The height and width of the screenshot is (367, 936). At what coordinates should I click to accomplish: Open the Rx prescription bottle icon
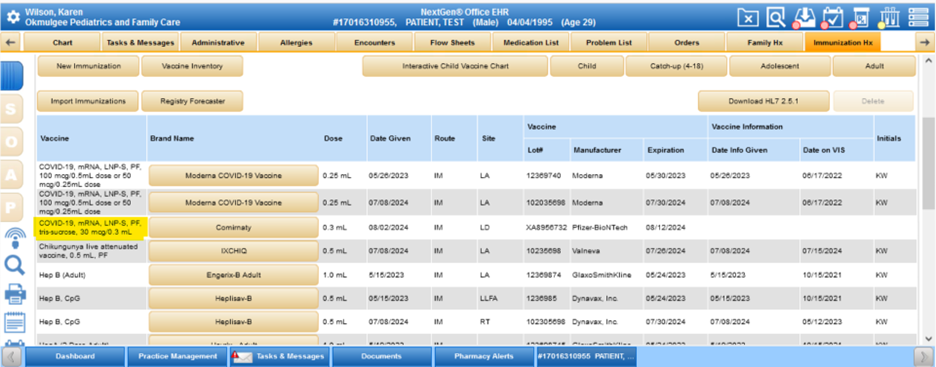pos(861,17)
